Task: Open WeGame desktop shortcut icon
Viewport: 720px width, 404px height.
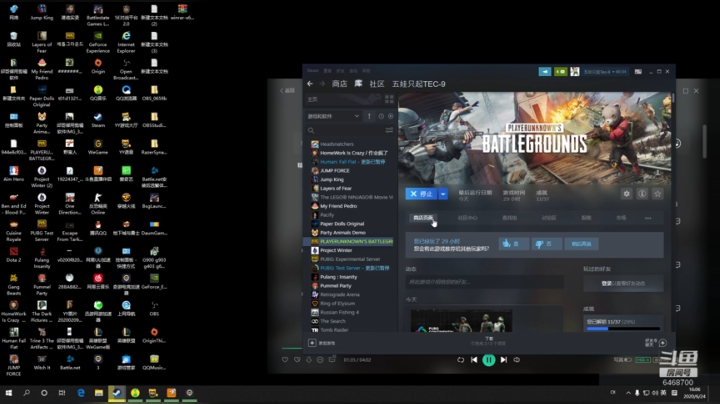Action: click(x=98, y=146)
